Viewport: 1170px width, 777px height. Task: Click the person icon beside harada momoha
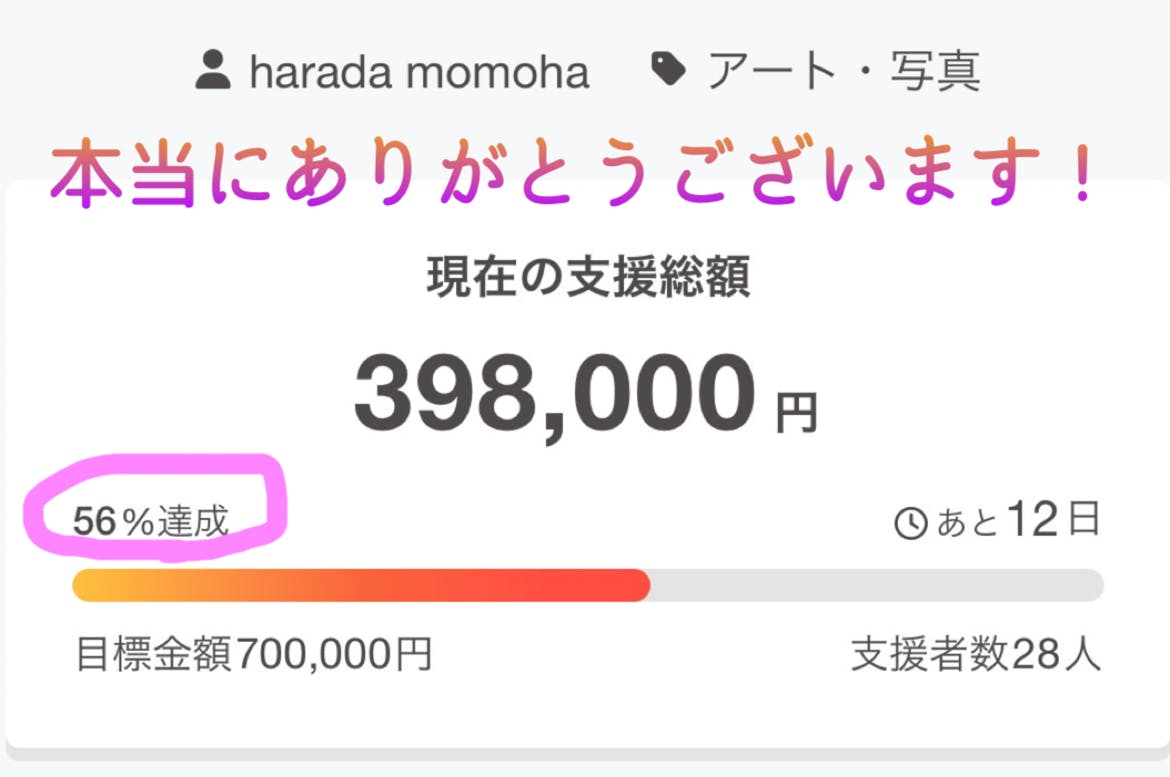[213, 71]
